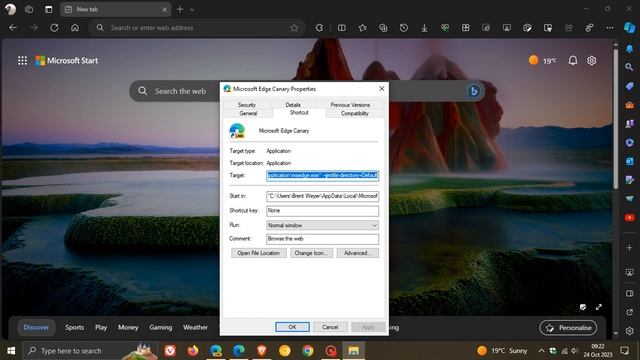The width and height of the screenshot is (640, 360).
Task: Add a sidebar app with plus icon
Action: [629, 248]
